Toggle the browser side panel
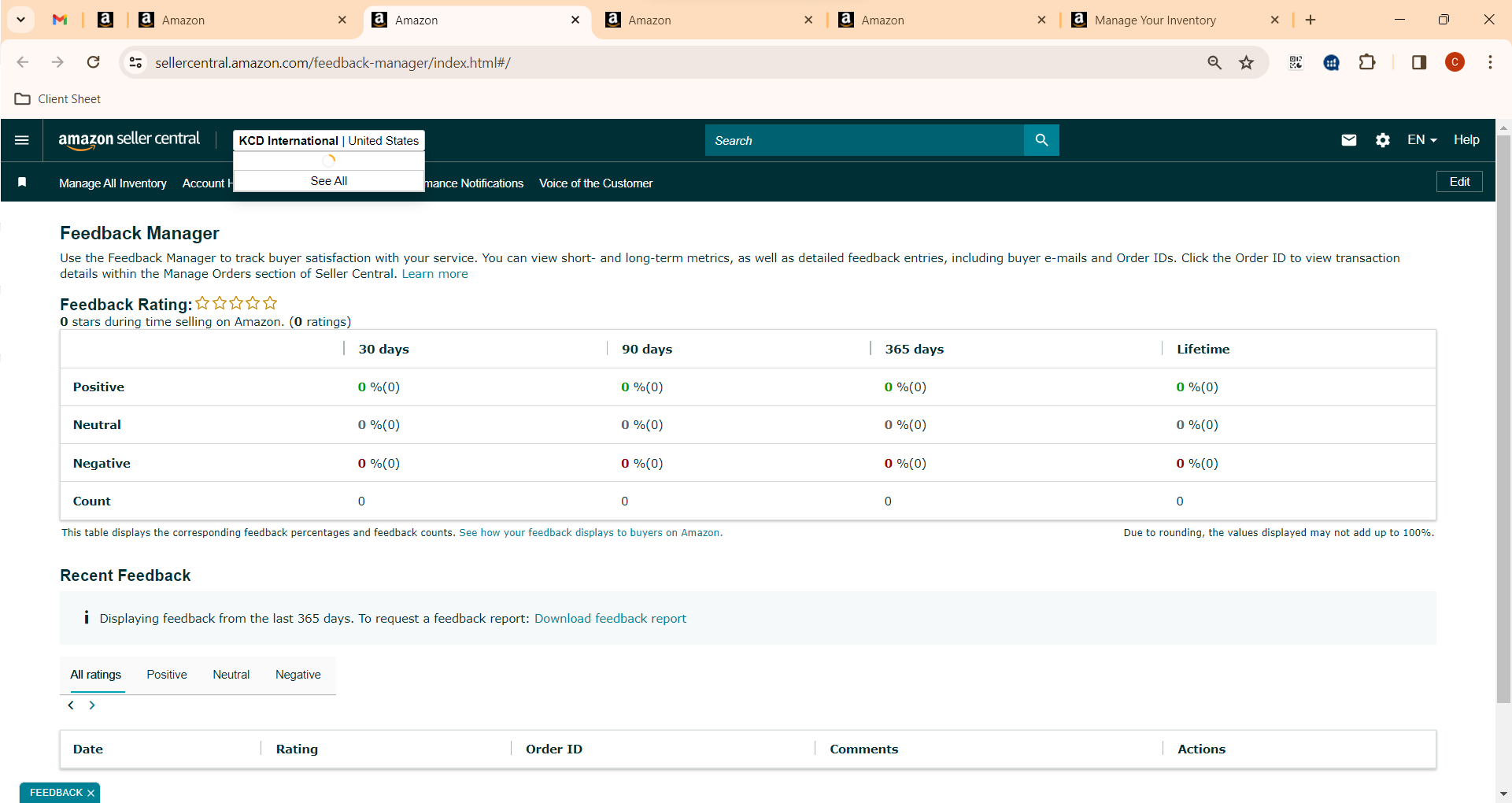The width and height of the screenshot is (1512, 803). tap(1419, 62)
